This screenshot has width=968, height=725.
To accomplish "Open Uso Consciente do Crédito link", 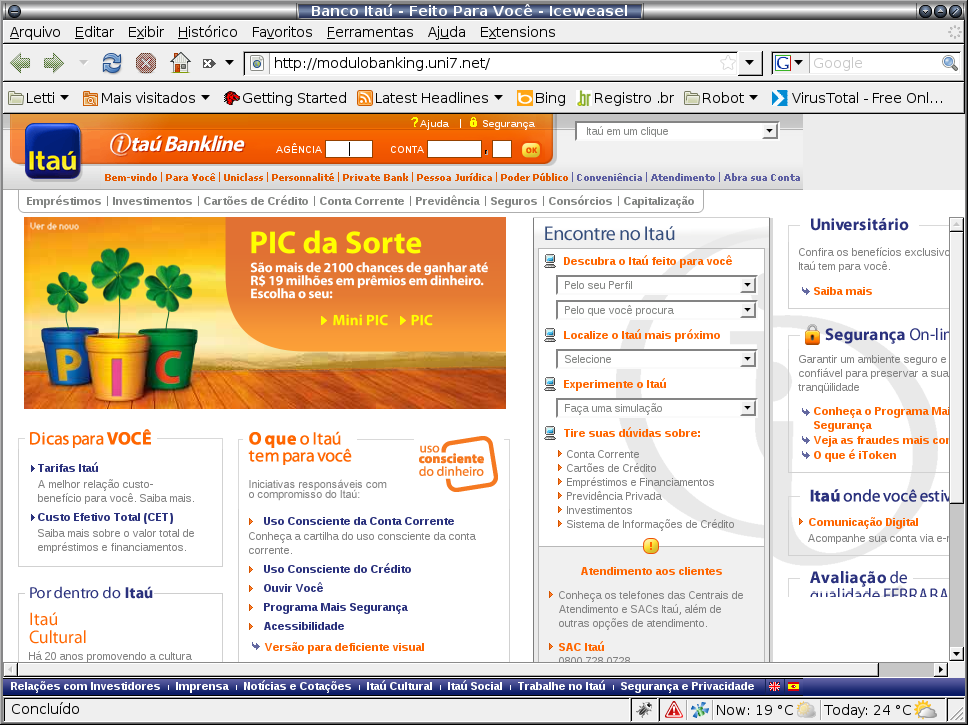I will pyautogui.click(x=337, y=569).
